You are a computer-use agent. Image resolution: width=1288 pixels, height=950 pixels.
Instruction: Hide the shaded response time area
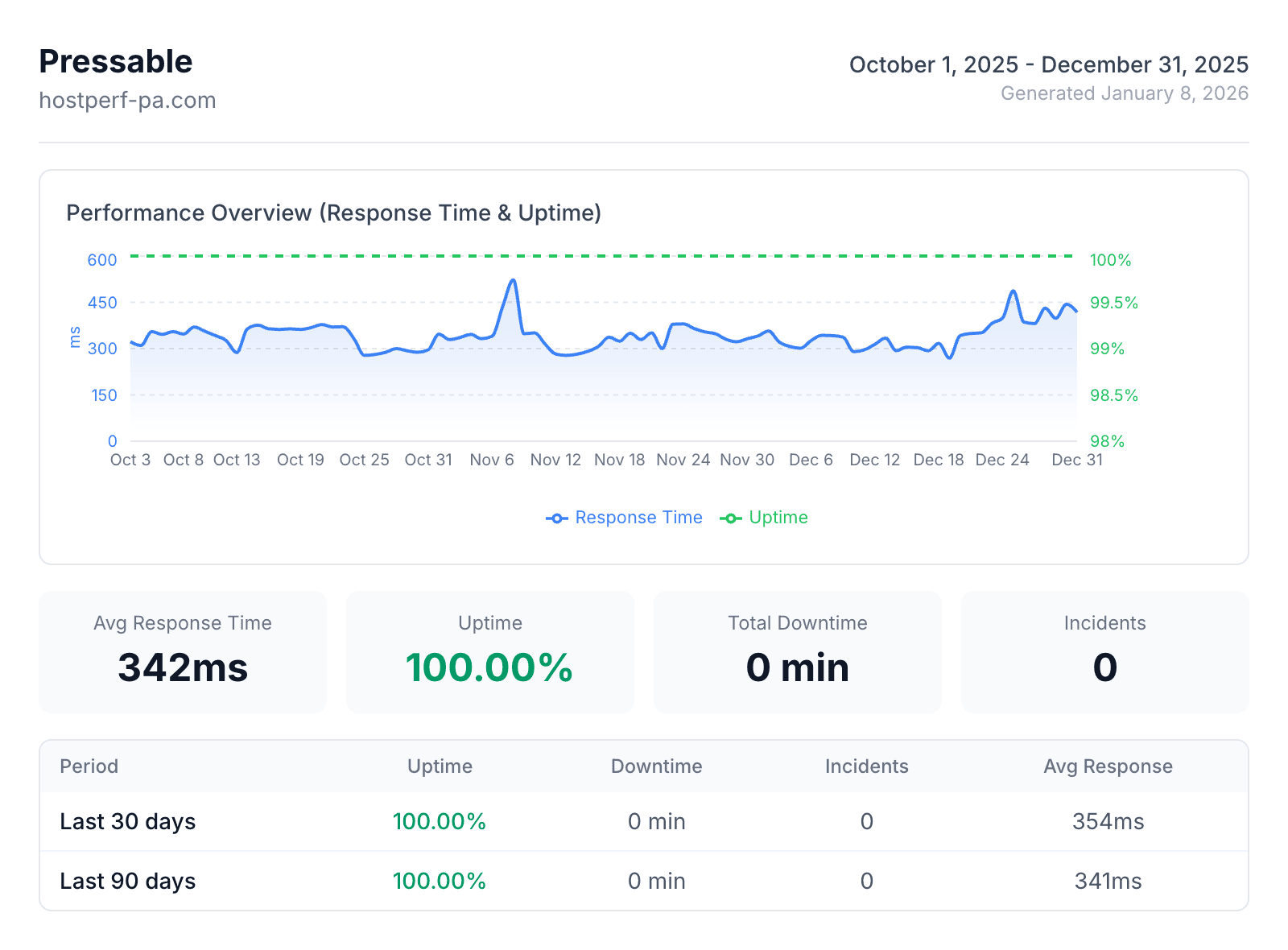click(x=604, y=386)
